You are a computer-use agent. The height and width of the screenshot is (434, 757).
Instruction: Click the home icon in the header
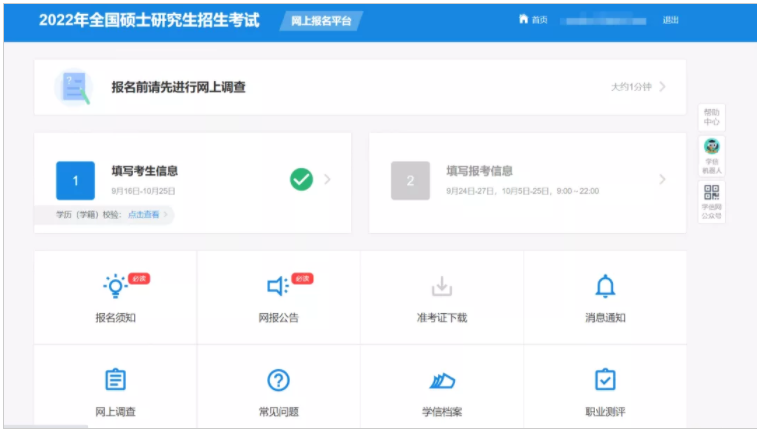[x=523, y=19]
